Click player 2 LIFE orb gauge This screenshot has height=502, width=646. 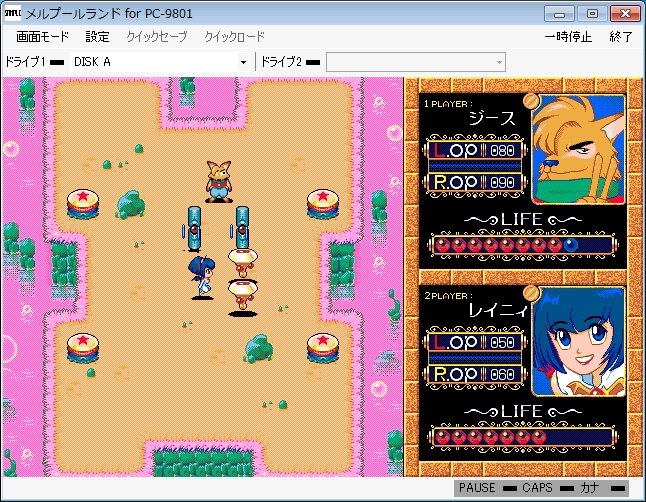[522, 436]
